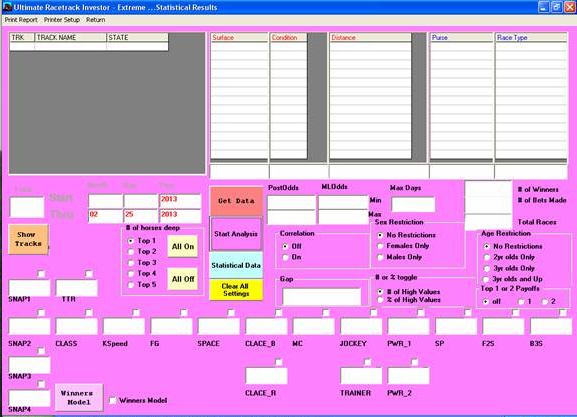Click the Return menu item
Image resolution: width=577 pixels, height=417 pixels.
96,20
